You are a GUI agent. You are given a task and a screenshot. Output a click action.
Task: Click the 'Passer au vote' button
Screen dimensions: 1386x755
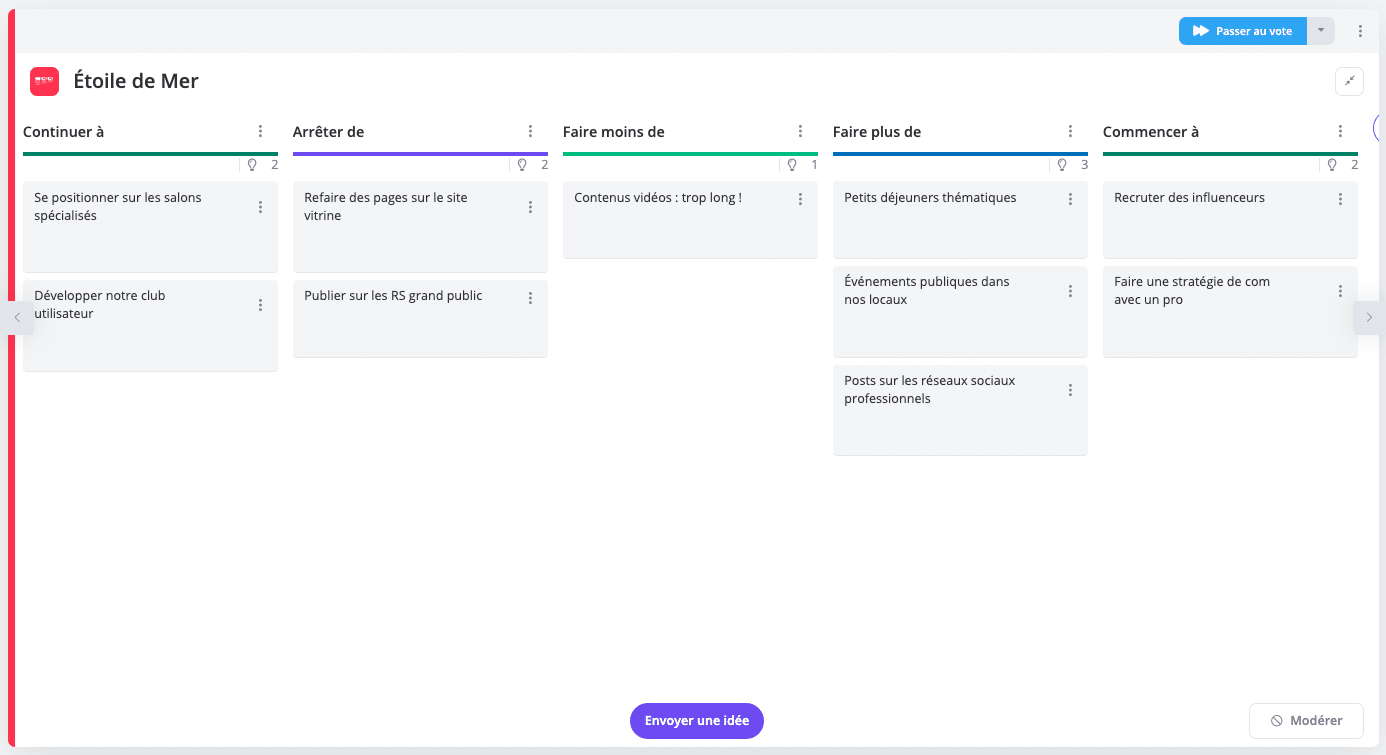coord(1243,31)
